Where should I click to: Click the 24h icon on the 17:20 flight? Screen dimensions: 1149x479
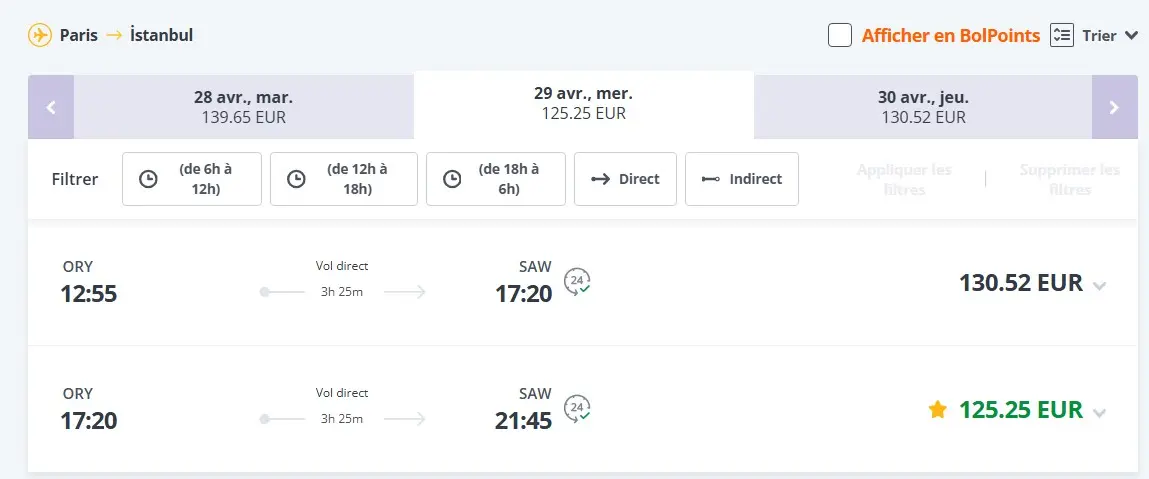[x=577, y=409]
